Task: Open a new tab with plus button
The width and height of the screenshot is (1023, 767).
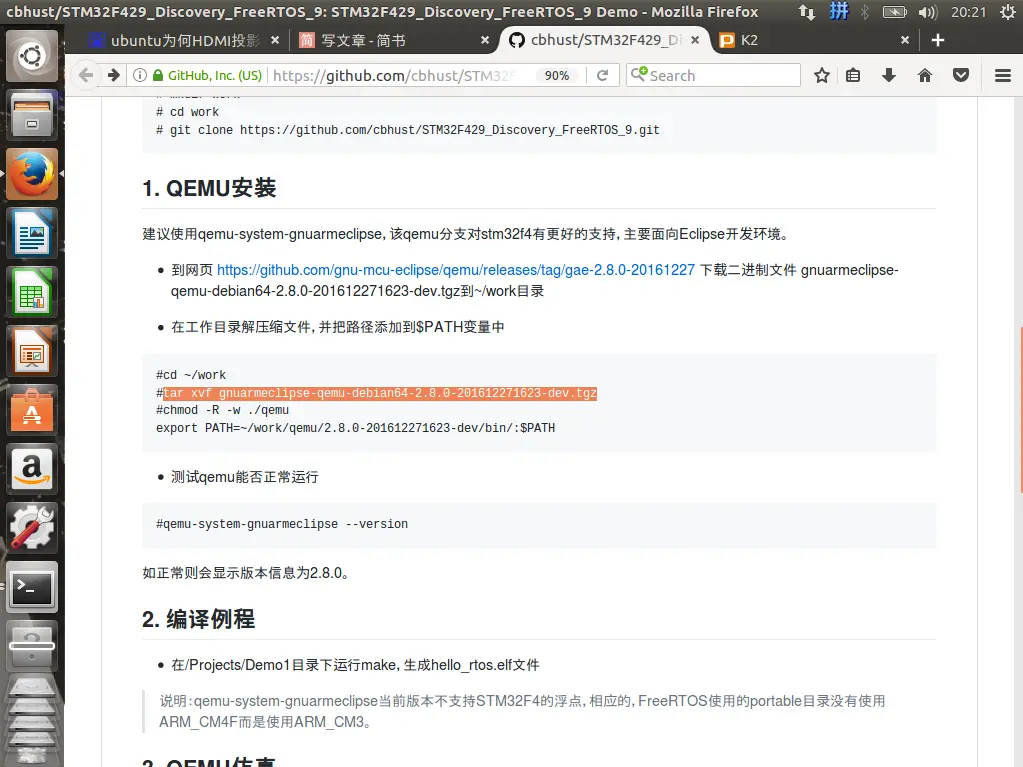Action: click(x=938, y=40)
